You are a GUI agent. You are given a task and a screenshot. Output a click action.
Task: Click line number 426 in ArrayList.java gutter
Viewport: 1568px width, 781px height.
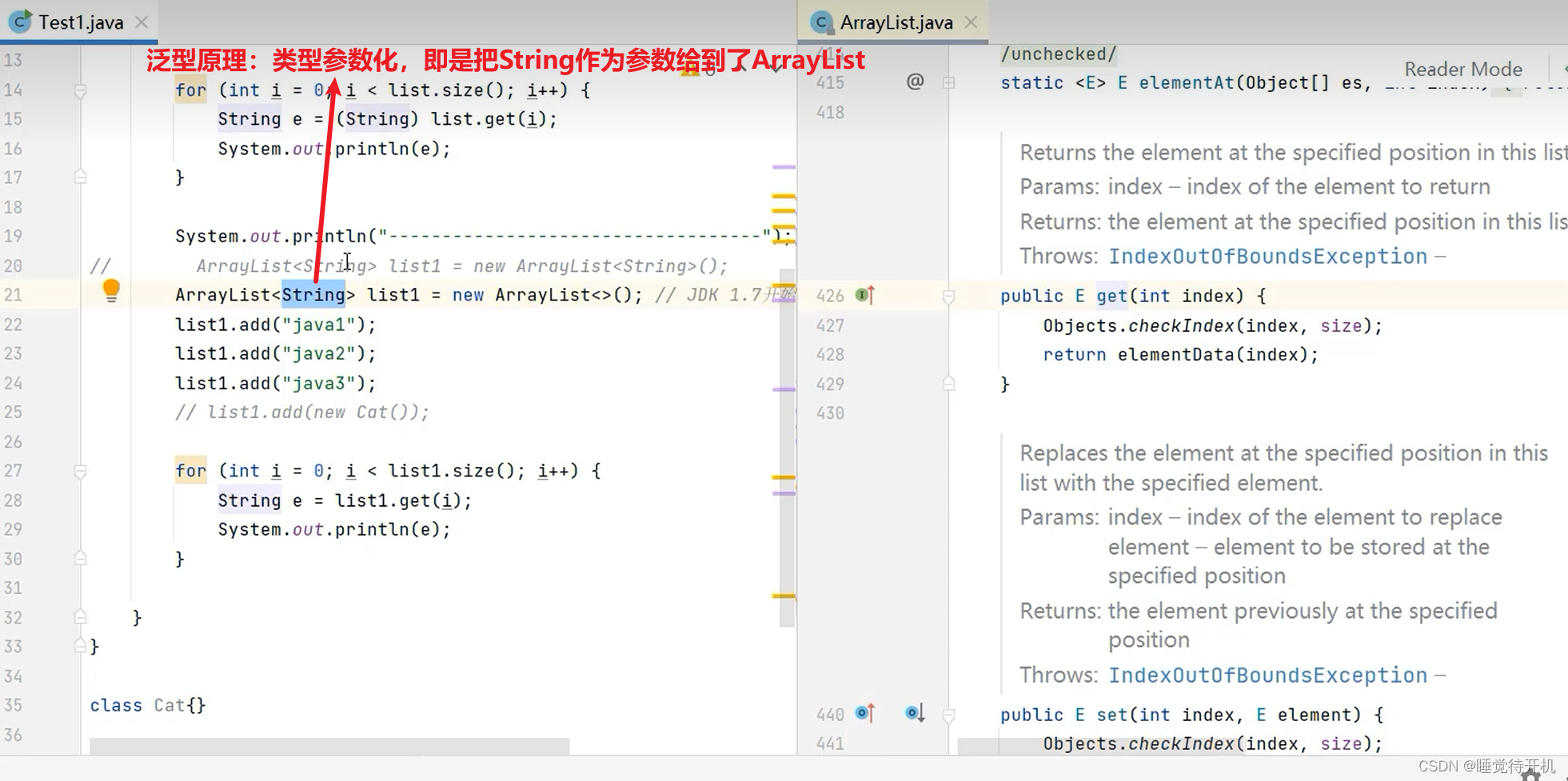click(x=830, y=296)
